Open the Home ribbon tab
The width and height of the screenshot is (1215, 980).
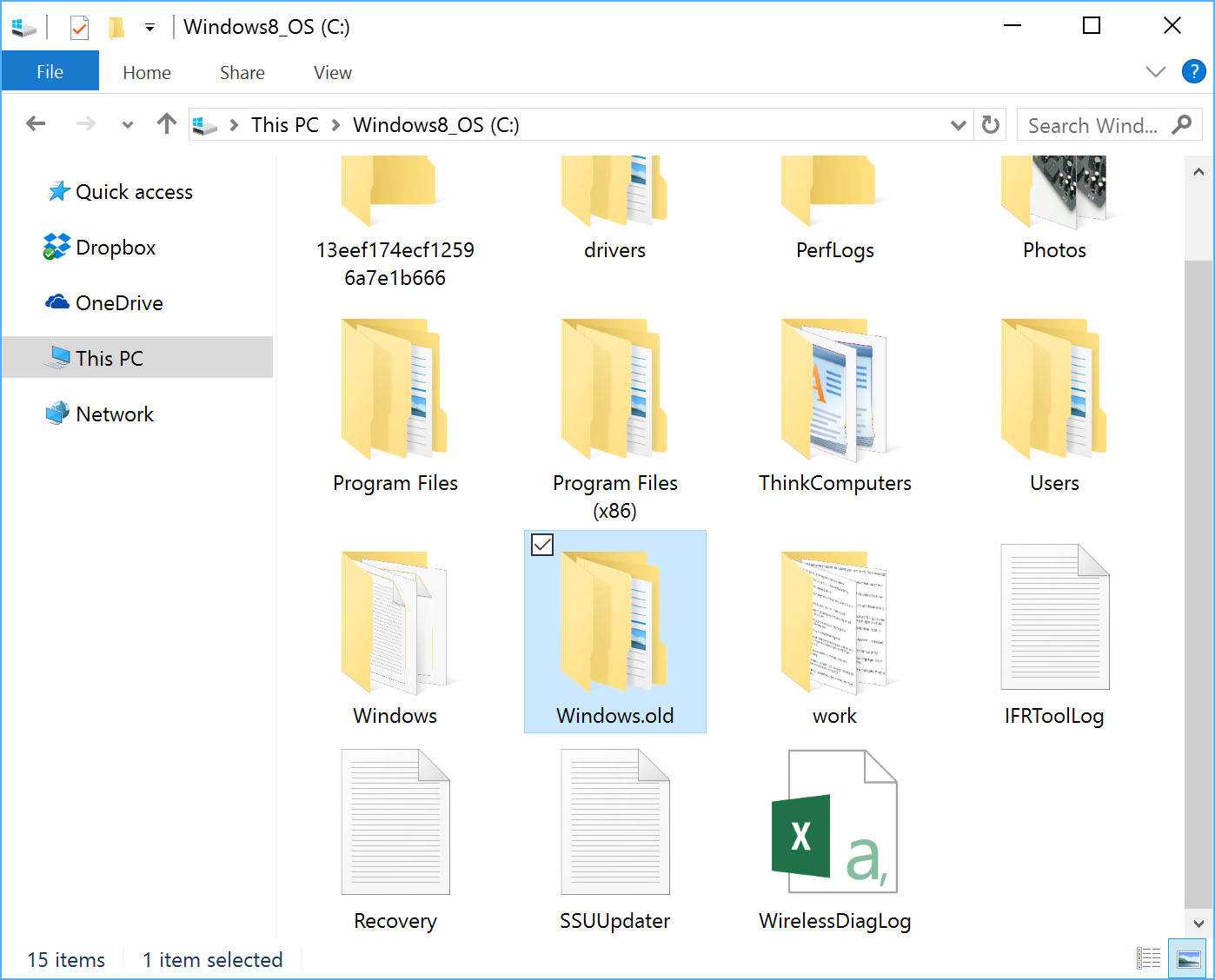point(147,73)
